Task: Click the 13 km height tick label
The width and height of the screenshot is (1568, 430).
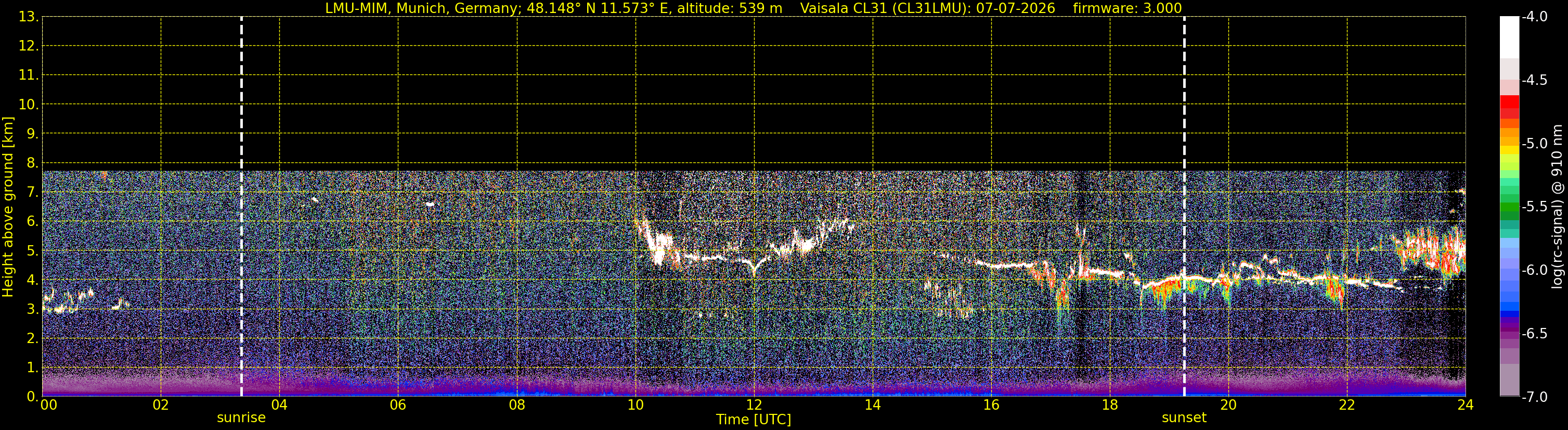Action: pyautogui.click(x=28, y=17)
